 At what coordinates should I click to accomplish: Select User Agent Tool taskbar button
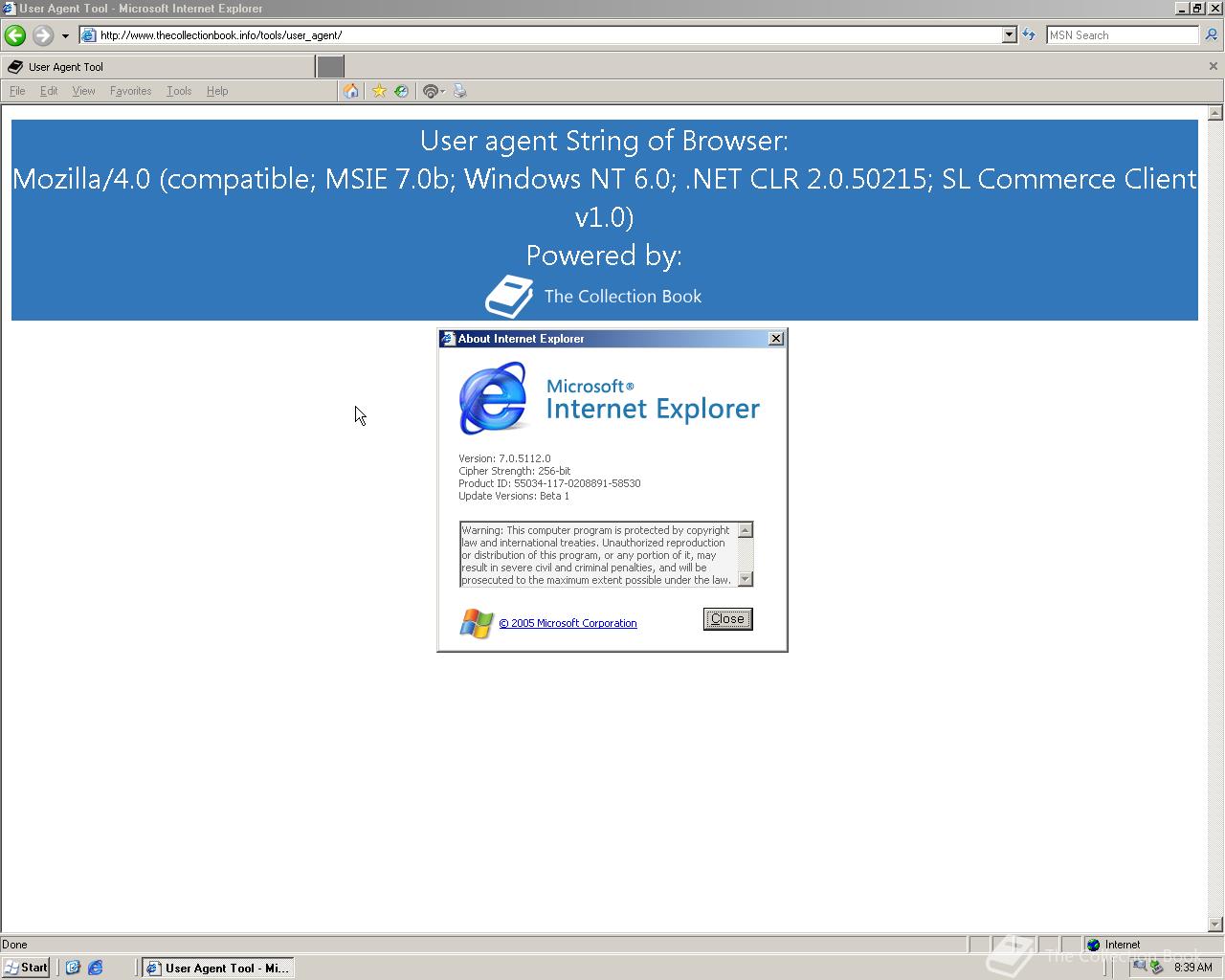217,968
